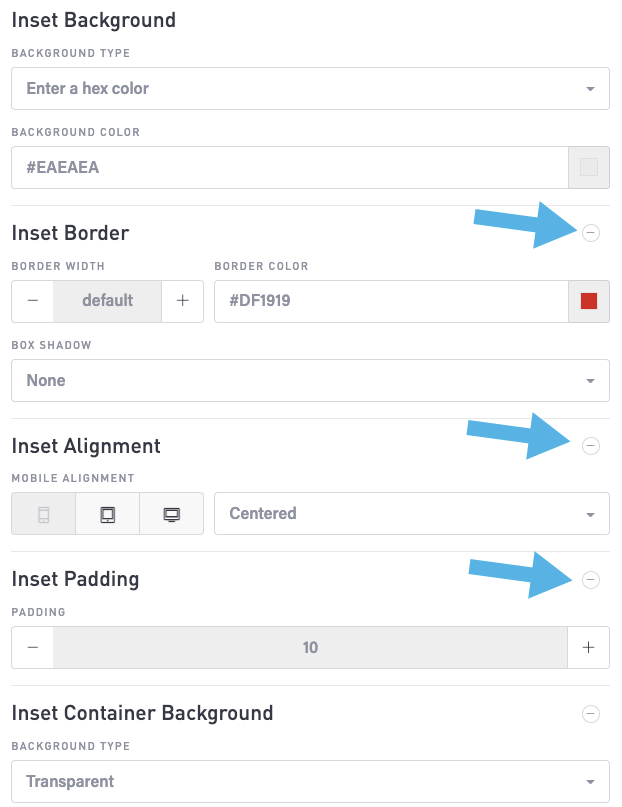Open the Box Shadow dropdown
Viewport: 622px width, 807px height.
(x=310, y=380)
